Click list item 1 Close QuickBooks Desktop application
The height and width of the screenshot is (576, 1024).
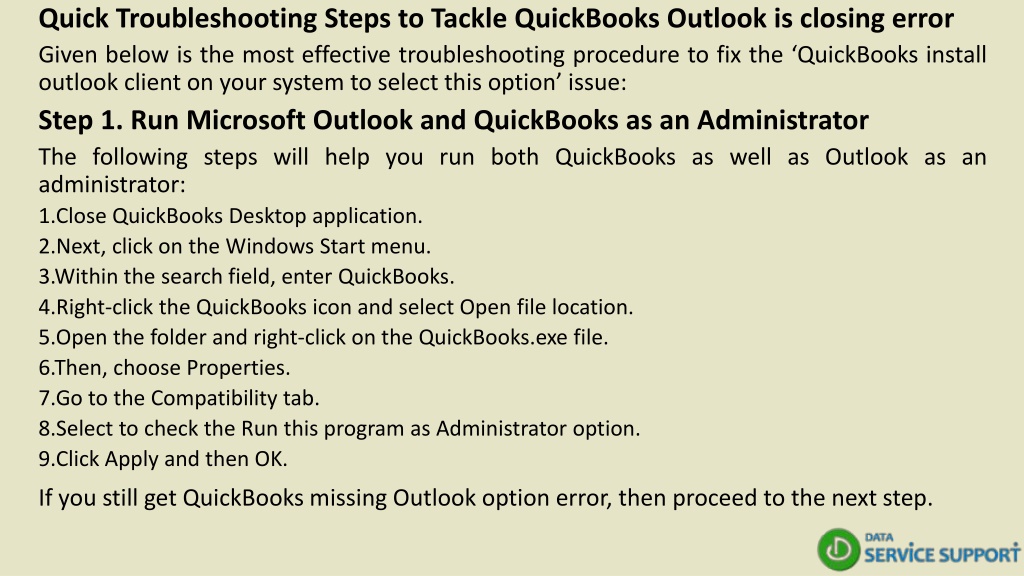point(231,216)
